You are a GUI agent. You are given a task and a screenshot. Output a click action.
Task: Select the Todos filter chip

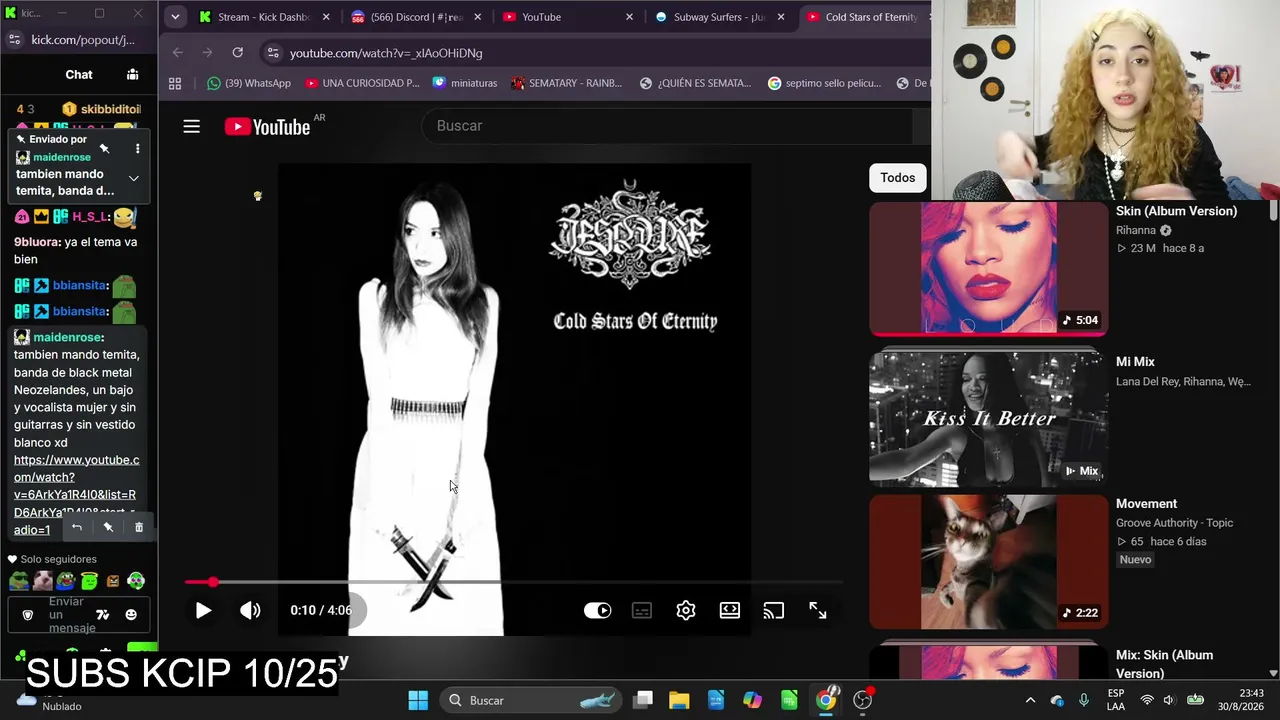(898, 178)
